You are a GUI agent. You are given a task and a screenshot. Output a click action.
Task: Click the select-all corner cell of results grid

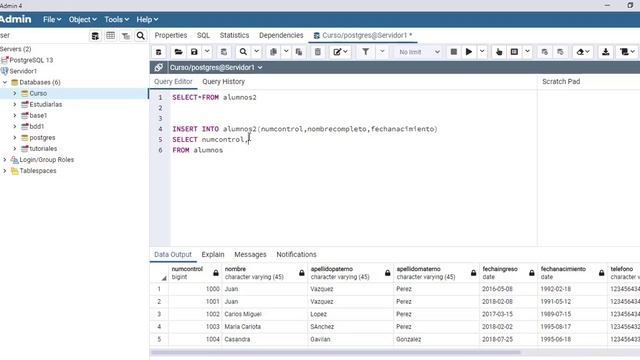(159, 273)
